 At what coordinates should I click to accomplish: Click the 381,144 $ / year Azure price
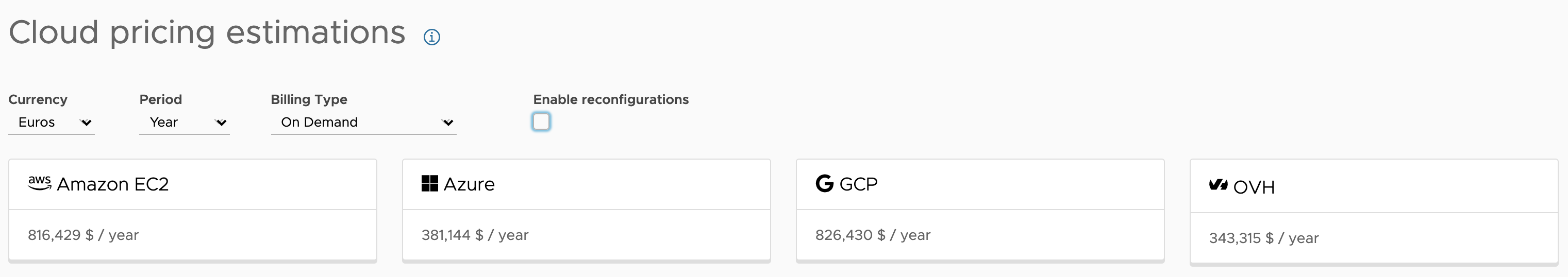475,235
